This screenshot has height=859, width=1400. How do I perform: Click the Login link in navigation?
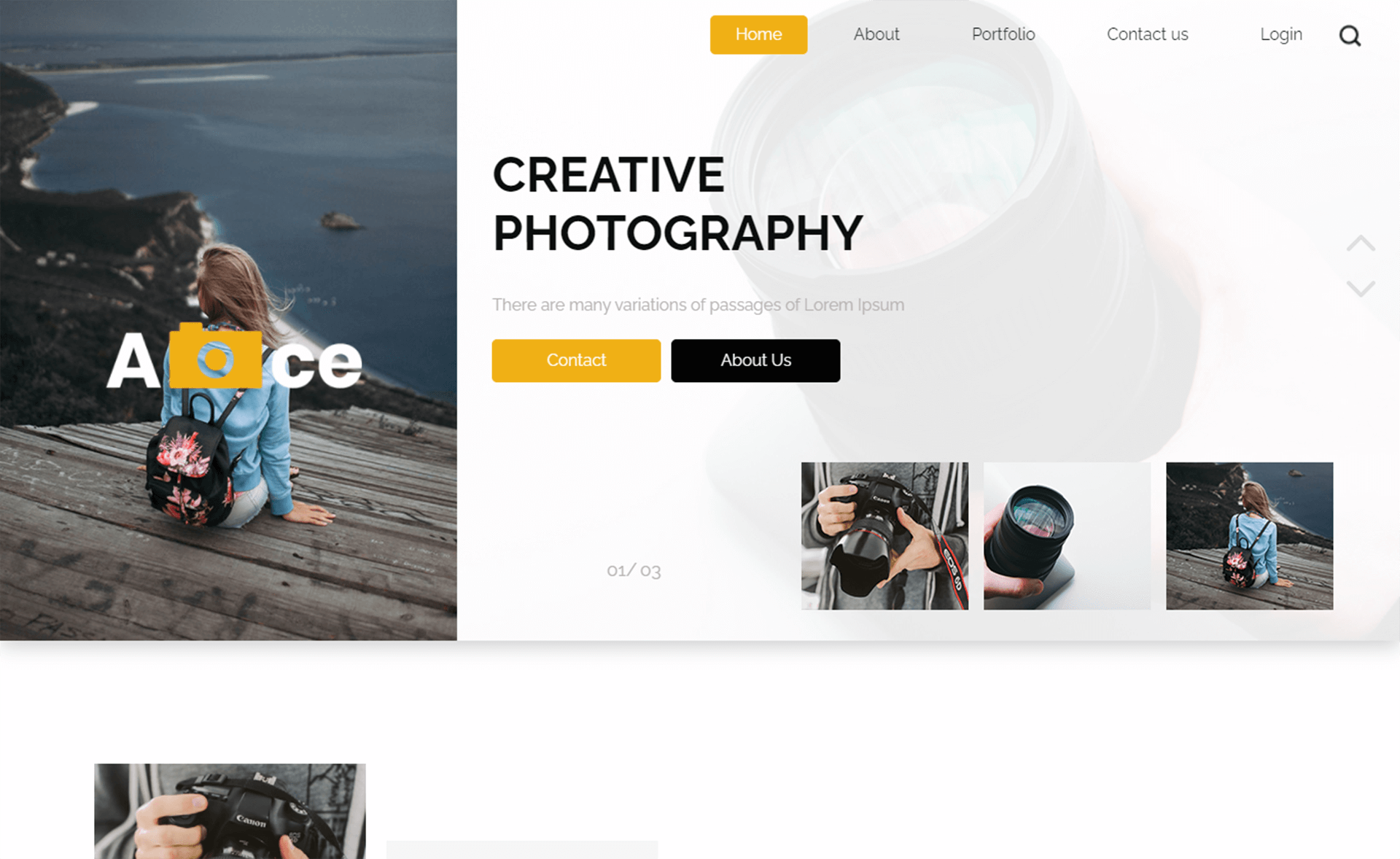pyautogui.click(x=1281, y=34)
